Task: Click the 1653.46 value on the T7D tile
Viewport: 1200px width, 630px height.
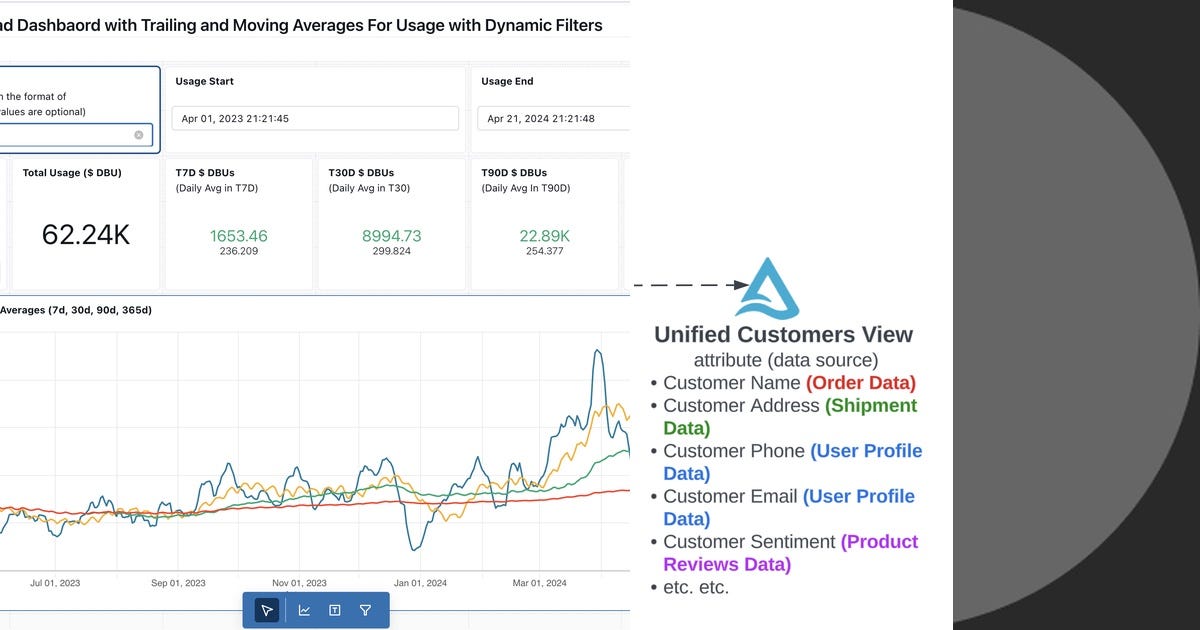Action: (237, 237)
